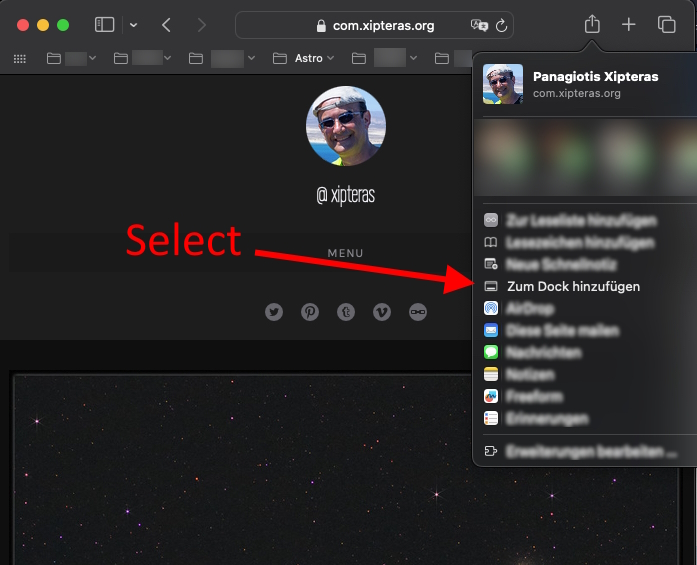Create a new quick note from the share menu
Image resolution: width=697 pixels, height=565 pixels.
491,264
